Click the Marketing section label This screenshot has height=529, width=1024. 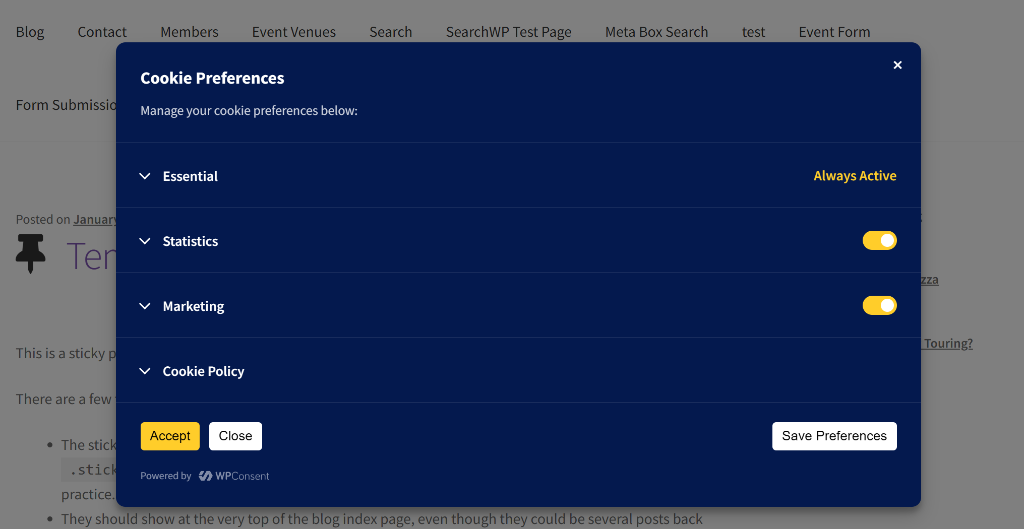pyautogui.click(x=193, y=306)
